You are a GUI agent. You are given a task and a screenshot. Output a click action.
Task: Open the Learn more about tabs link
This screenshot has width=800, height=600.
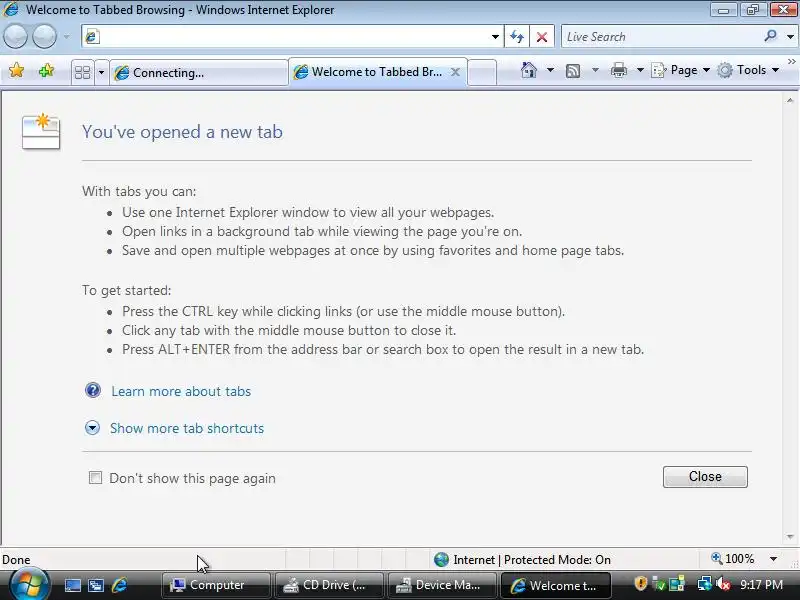pos(181,391)
